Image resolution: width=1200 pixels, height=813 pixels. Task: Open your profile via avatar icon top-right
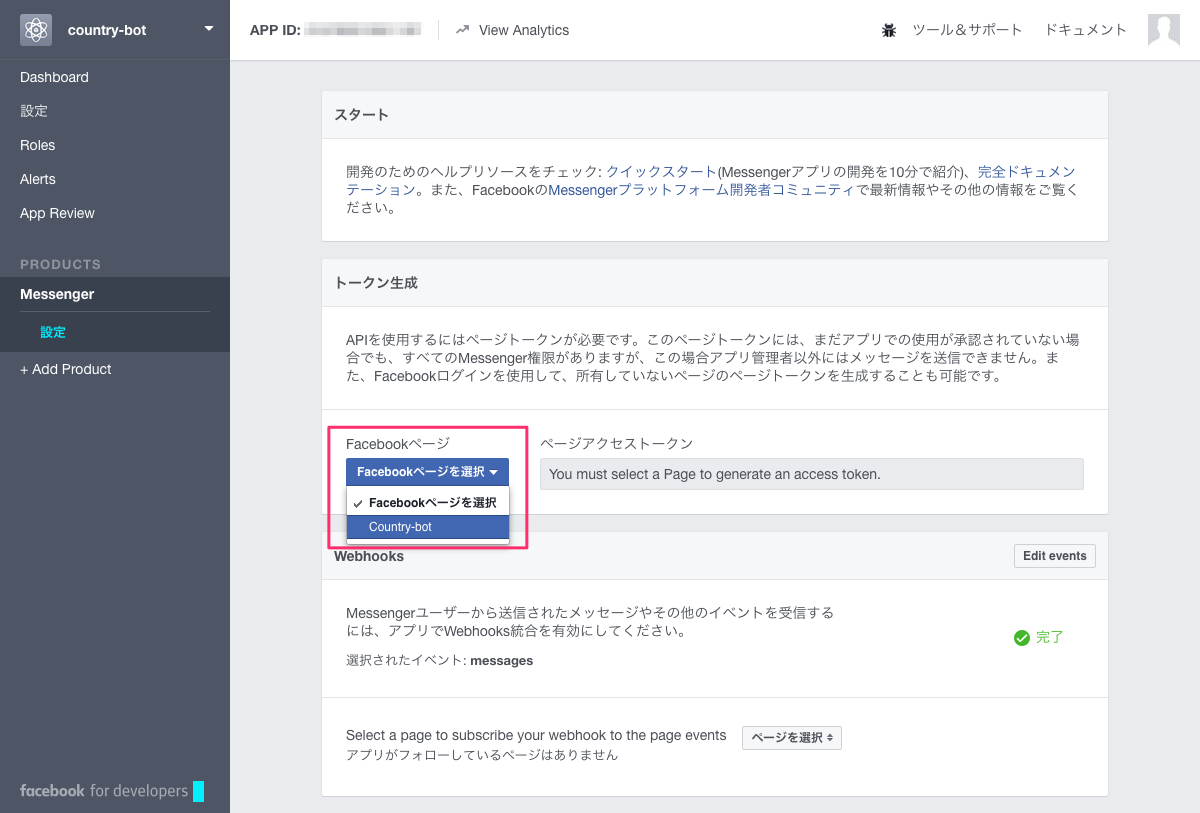(x=1163, y=30)
